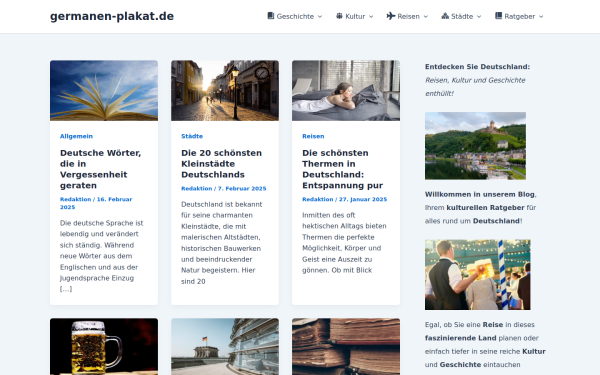Image resolution: width=600 pixels, height=375 pixels.
Task: Click the book icon beside Ratgeber
Action: pos(499,16)
